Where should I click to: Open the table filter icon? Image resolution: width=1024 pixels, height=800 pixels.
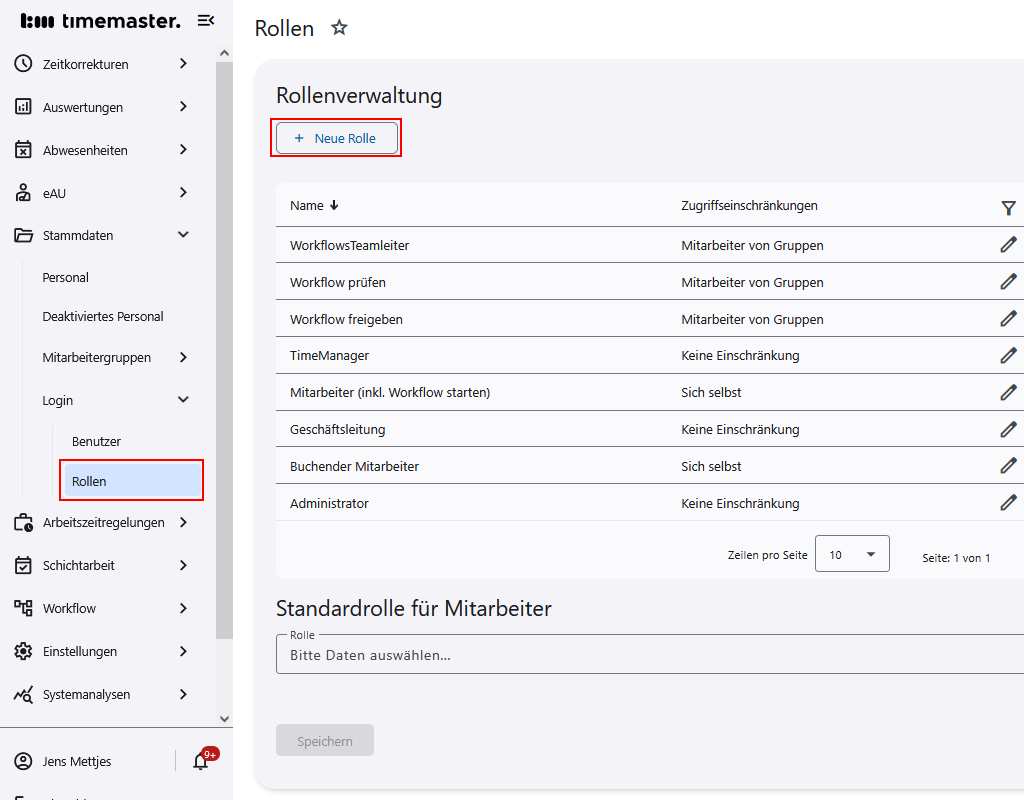click(x=1008, y=208)
